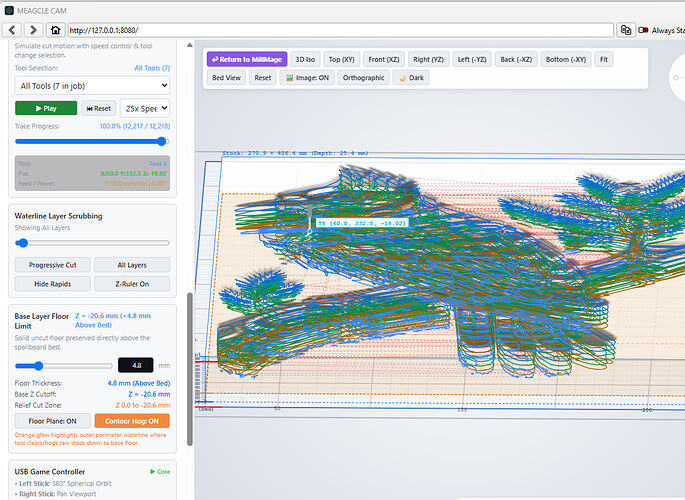Click the sidebar vertical scrollbar thumb
685x500 pixels.
[x=190, y=369]
